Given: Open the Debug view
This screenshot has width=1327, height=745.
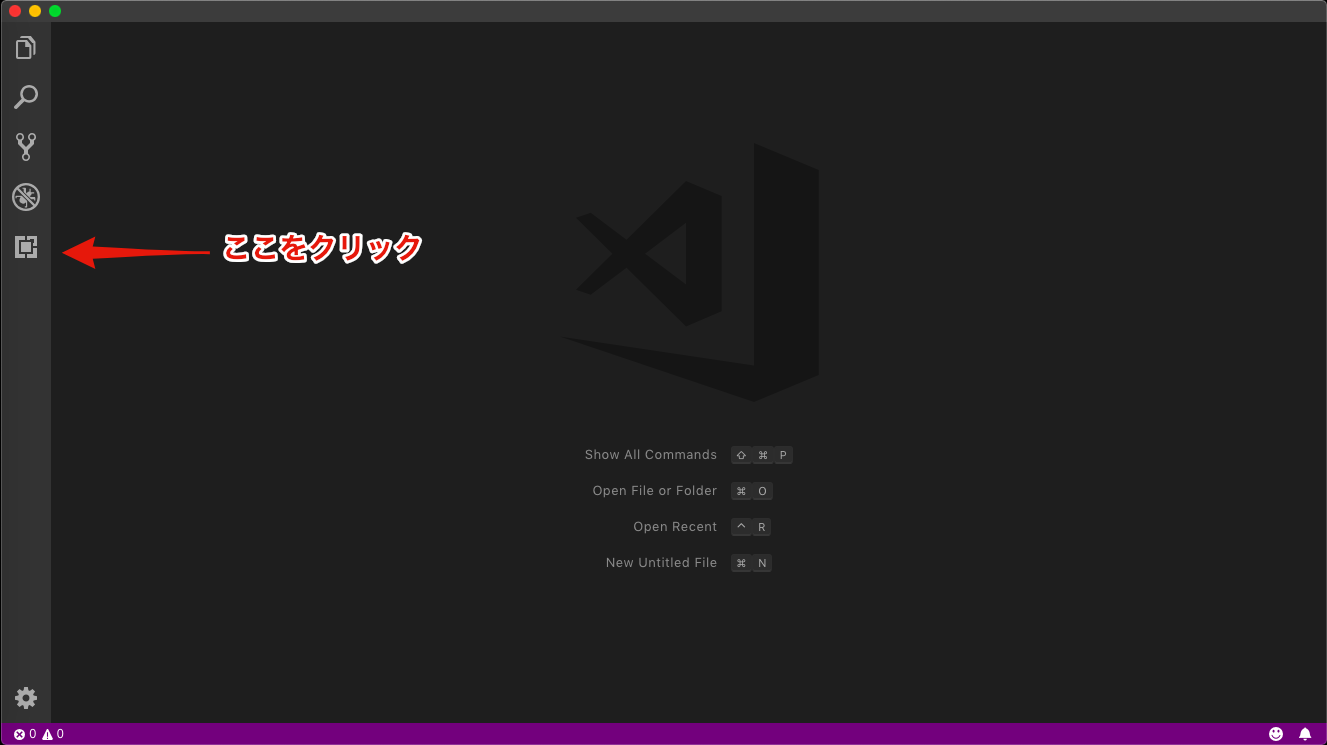Looking at the screenshot, I should pos(26,197).
